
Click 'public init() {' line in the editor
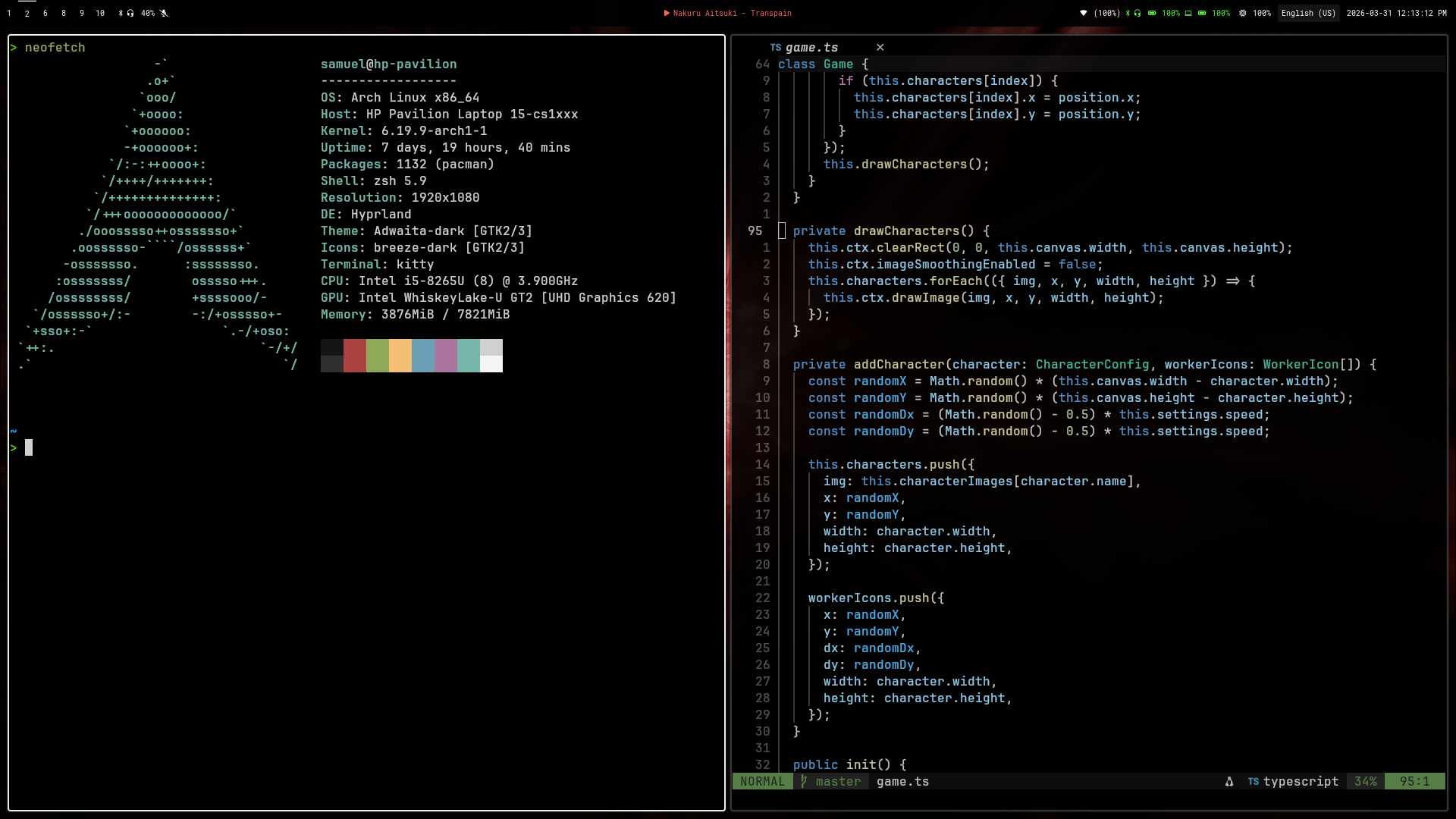[849, 764]
